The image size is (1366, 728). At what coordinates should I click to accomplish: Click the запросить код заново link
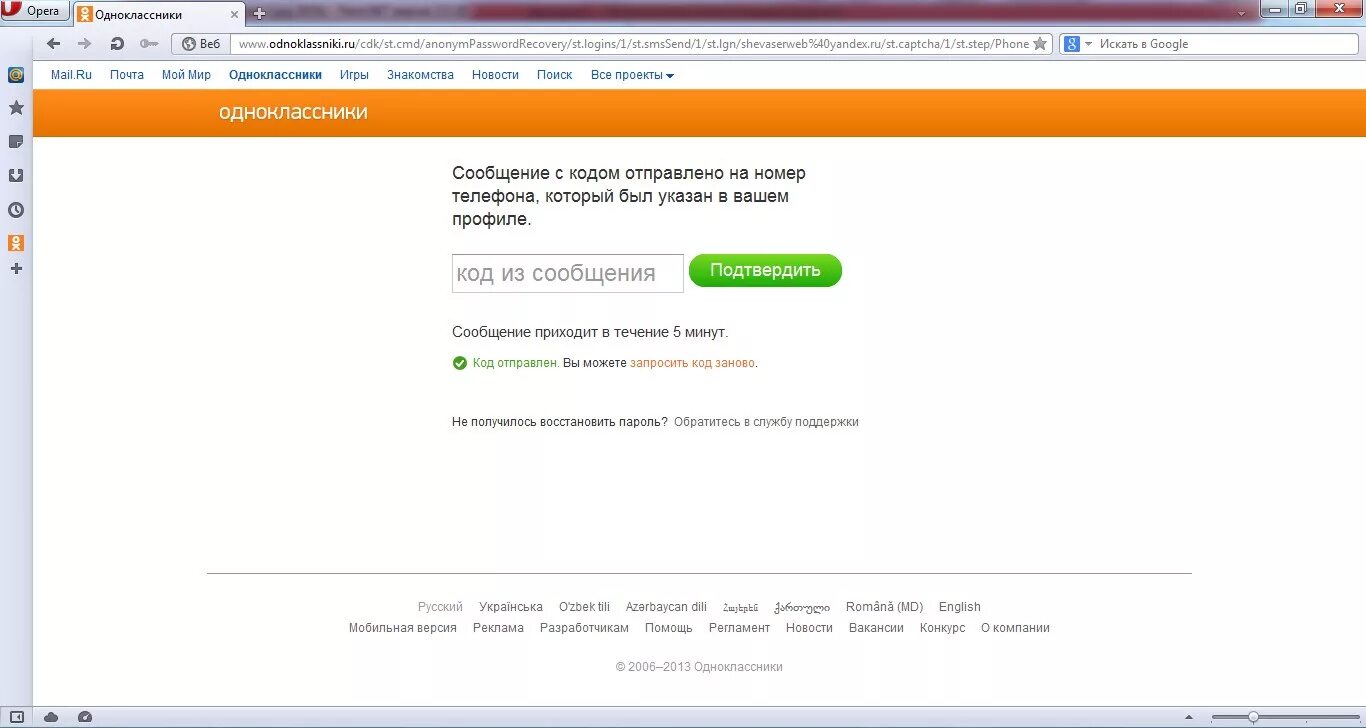coord(692,363)
